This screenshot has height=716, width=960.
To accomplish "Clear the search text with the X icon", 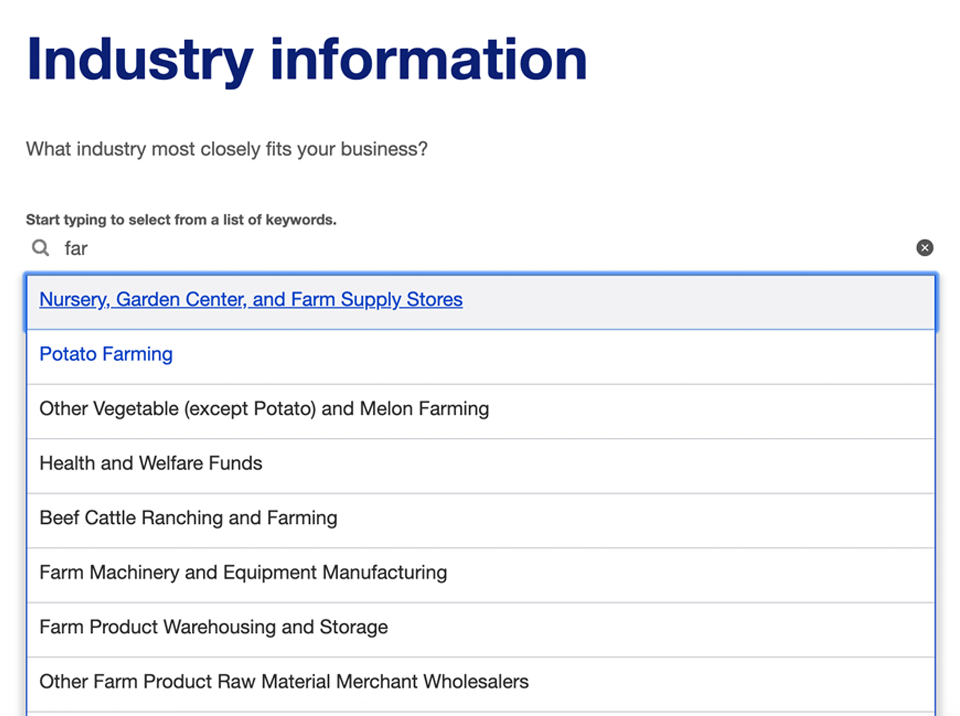I will point(925,248).
